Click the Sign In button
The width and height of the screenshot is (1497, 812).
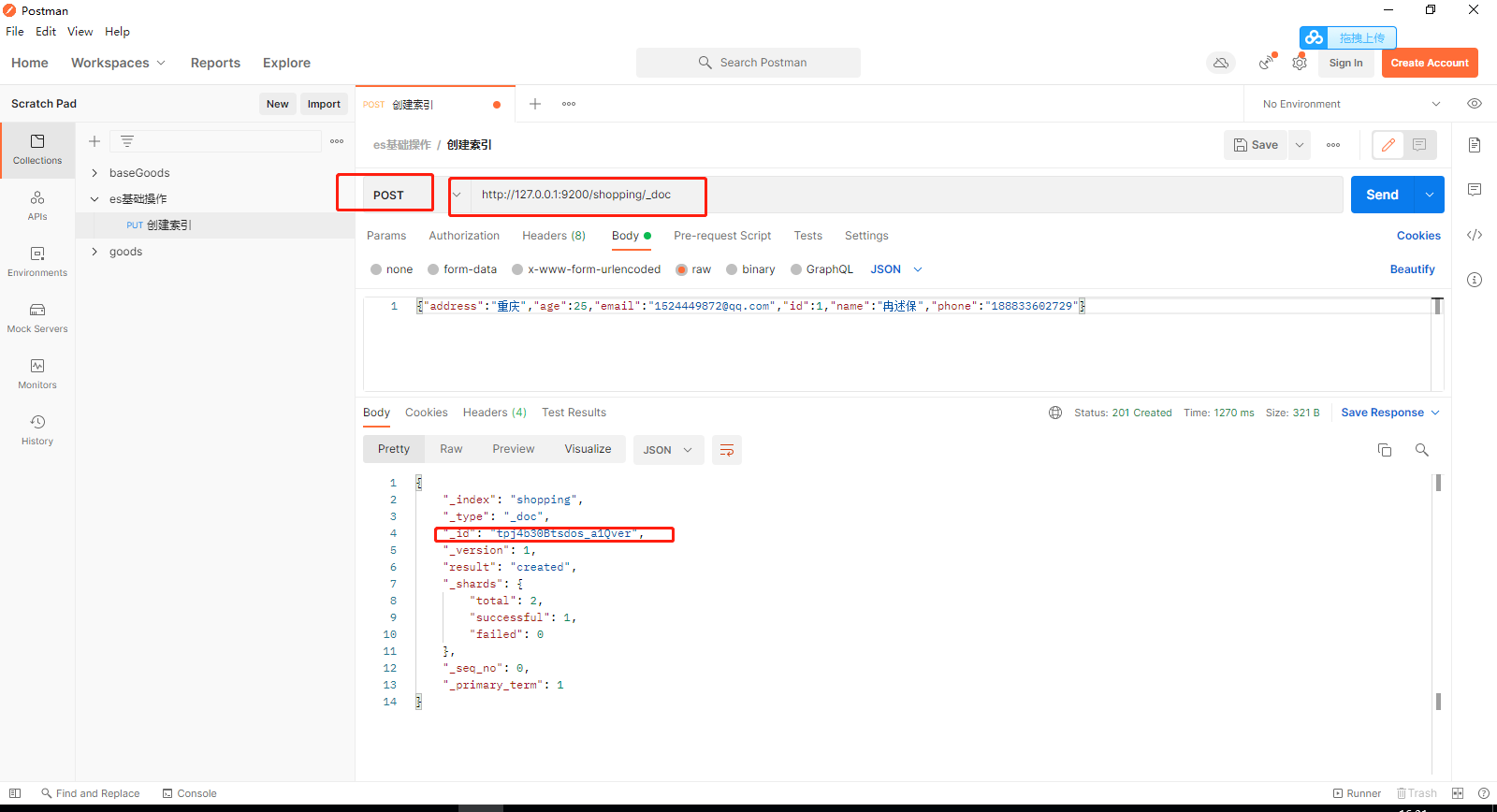(x=1345, y=63)
